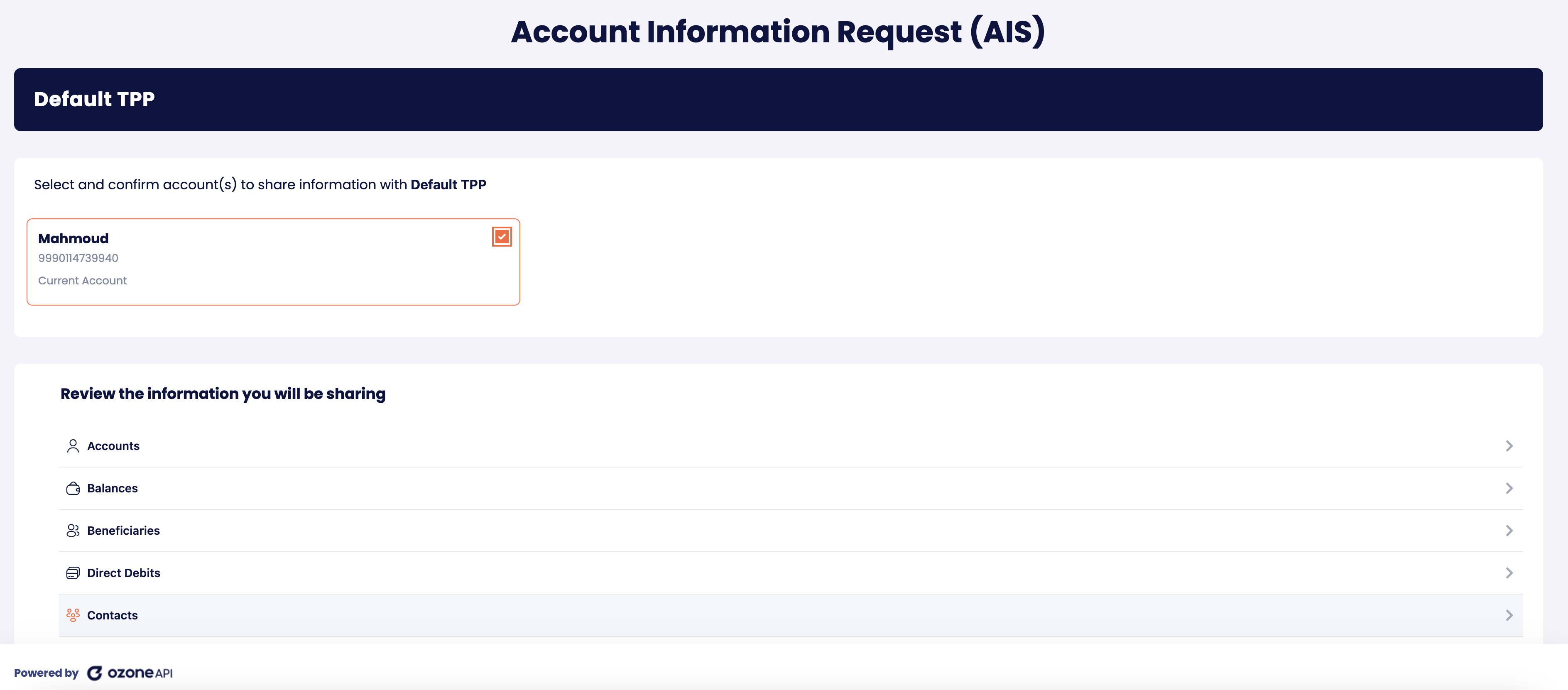1568x690 pixels.
Task: Open the Contacts information item
Action: (113, 615)
